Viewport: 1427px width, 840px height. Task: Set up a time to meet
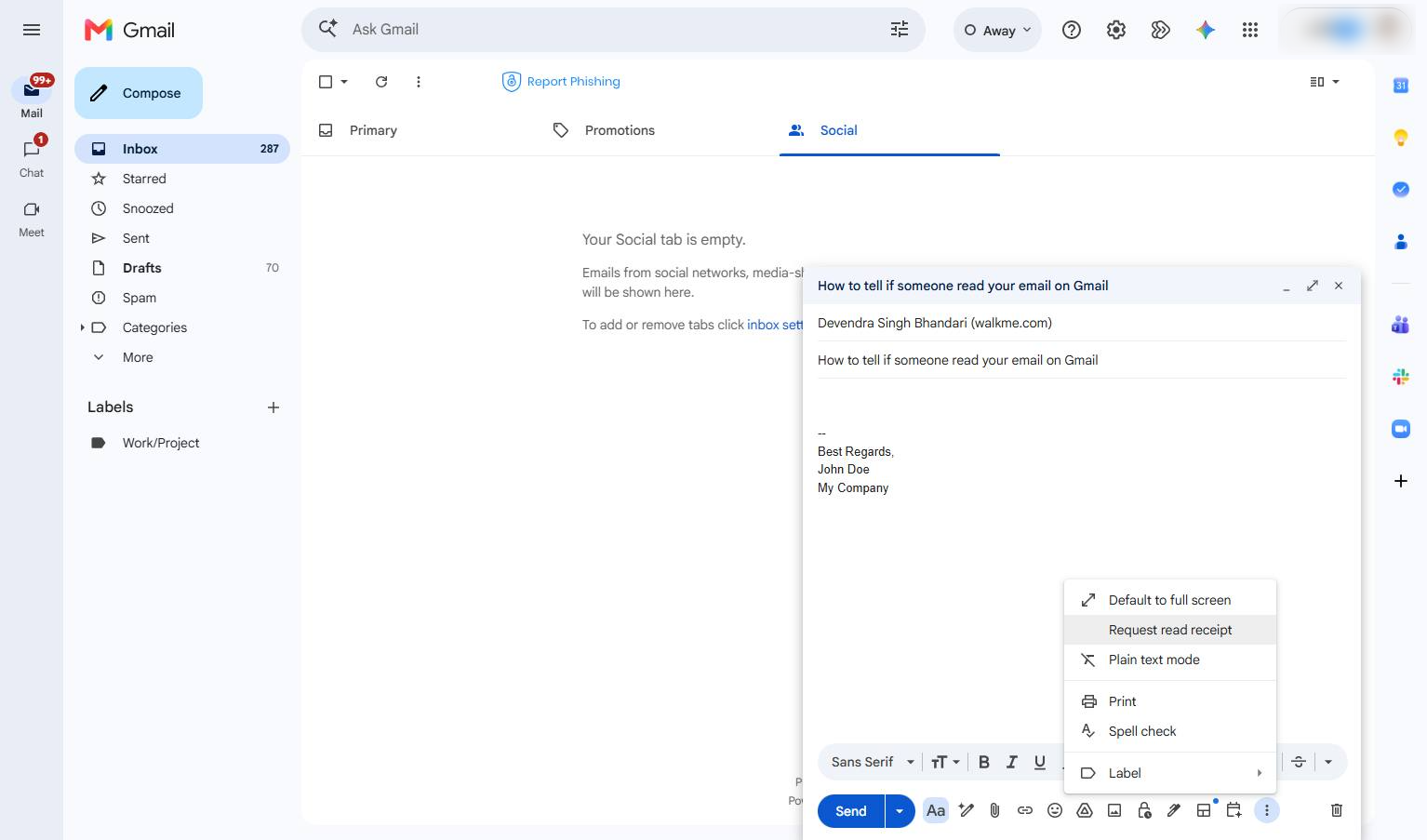[1234, 810]
